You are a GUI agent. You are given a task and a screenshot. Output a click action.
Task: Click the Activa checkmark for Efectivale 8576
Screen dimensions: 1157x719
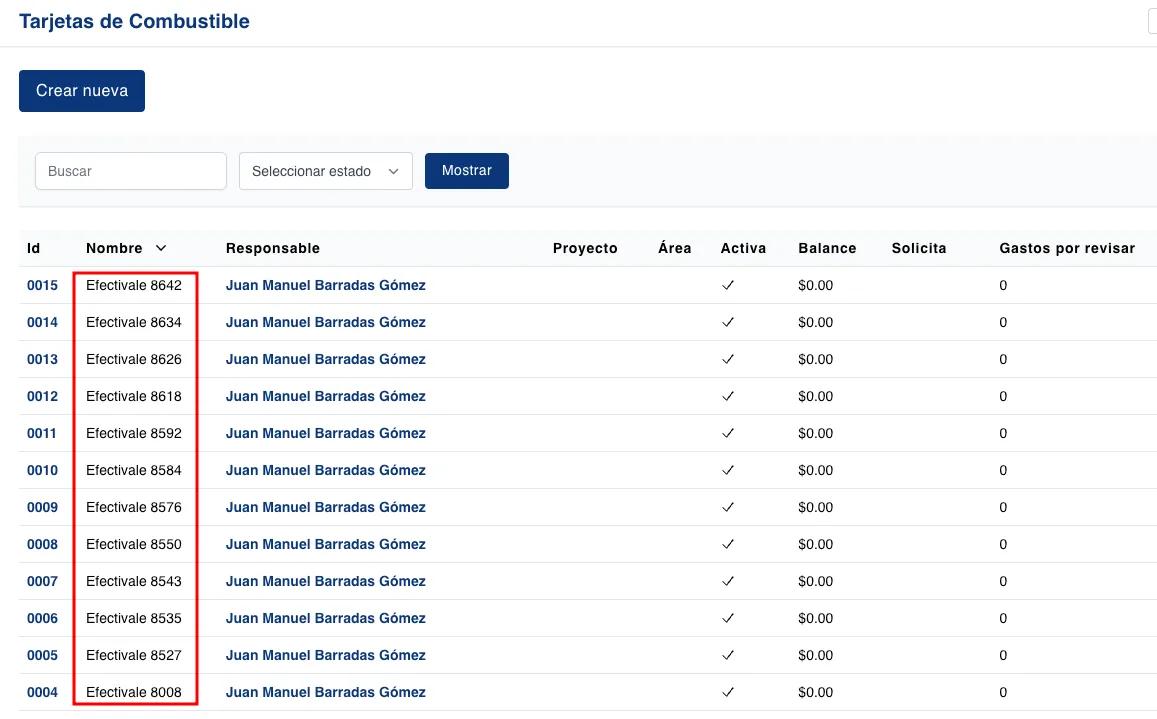tap(728, 507)
